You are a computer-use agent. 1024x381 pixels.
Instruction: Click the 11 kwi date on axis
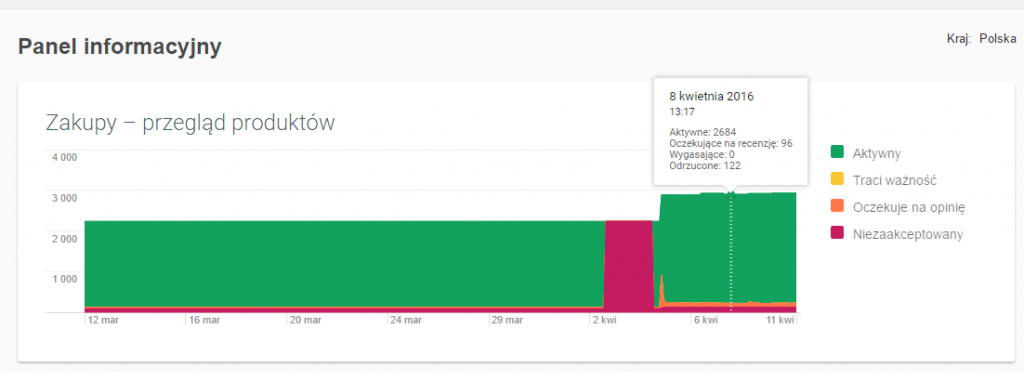pos(779,320)
